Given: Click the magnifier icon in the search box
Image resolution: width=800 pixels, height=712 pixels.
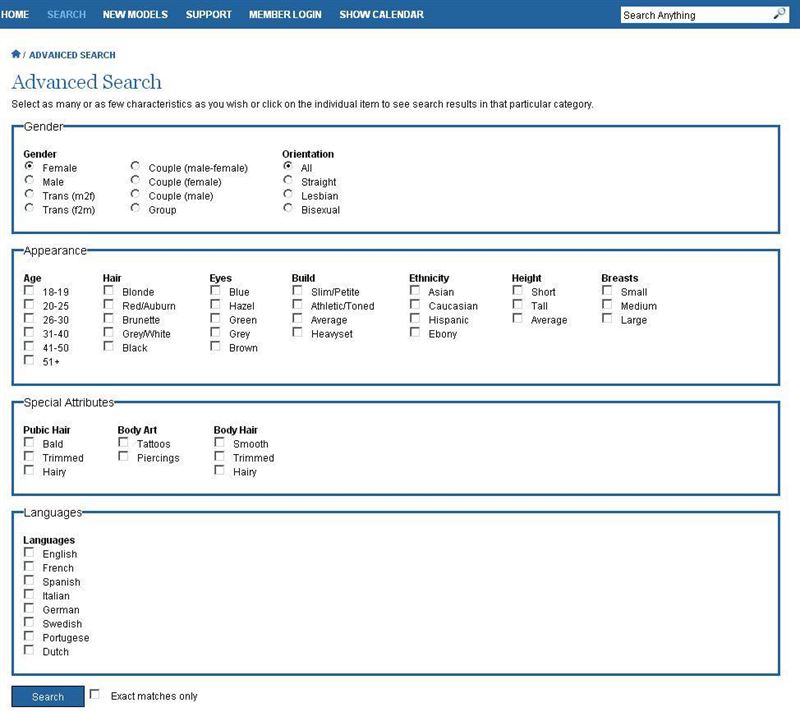Looking at the screenshot, I should pyautogui.click(x=779, y=14).
